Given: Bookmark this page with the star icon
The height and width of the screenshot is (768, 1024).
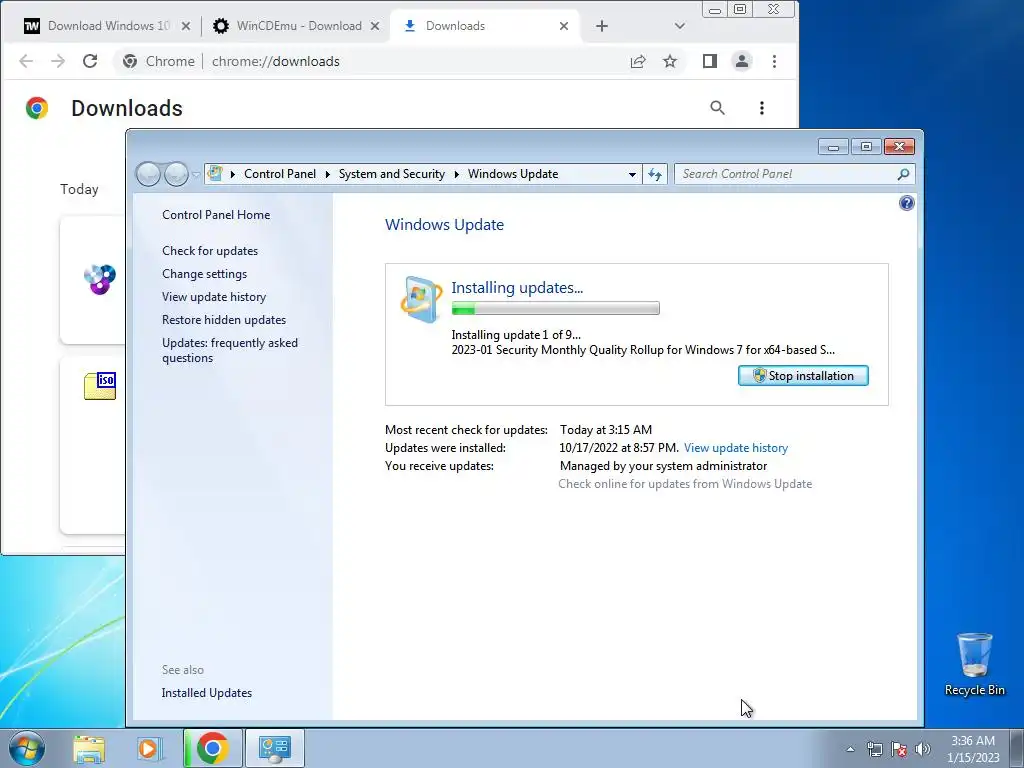Looking at the screenshot, I should pyautogui.click(x=669, y=61).
